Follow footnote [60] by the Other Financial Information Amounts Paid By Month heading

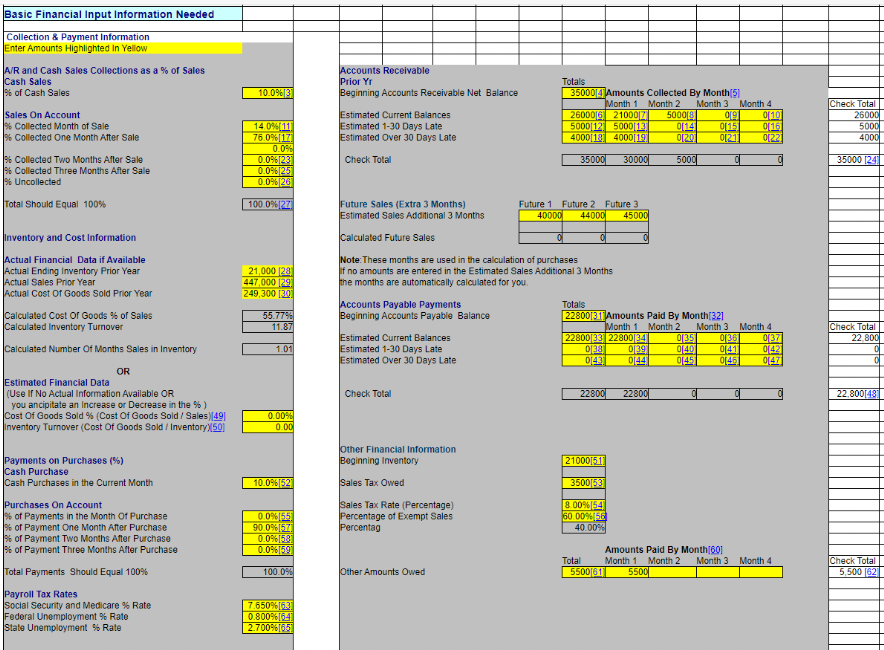click(715, 550)
